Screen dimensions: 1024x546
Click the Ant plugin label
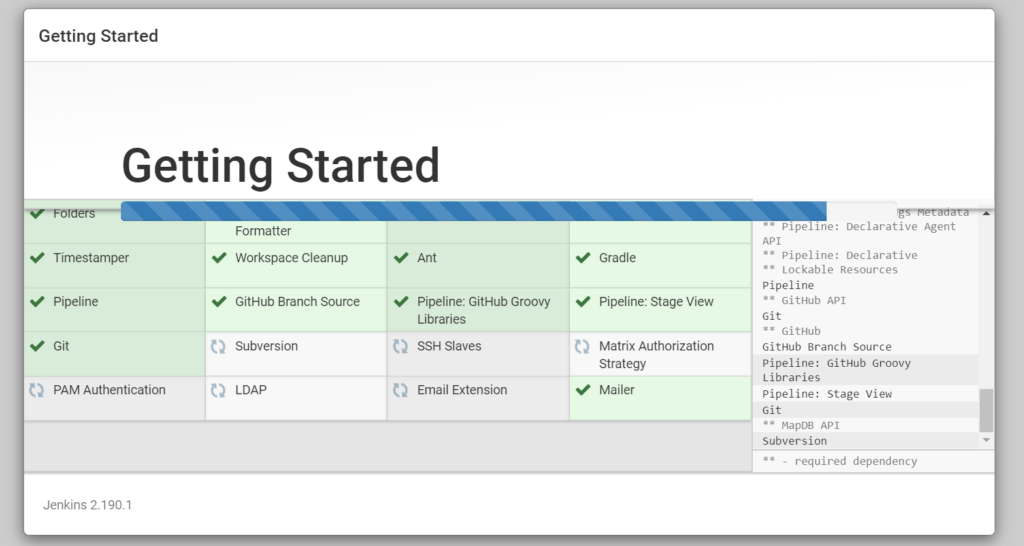(x=427, y=258)
